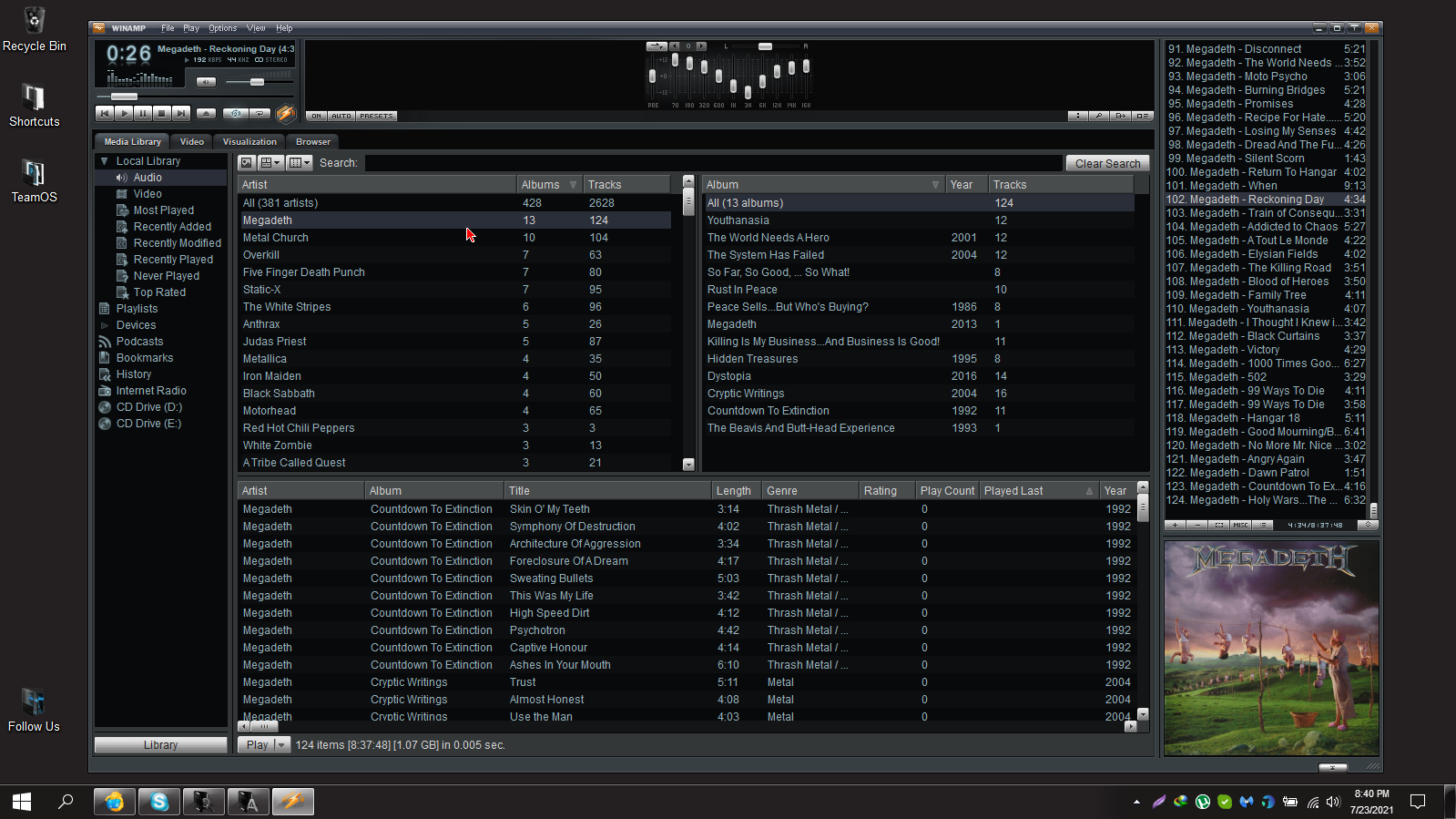1456x819 pixels.
Task: Click the playlist select-all button
Action: (1219, 525)
